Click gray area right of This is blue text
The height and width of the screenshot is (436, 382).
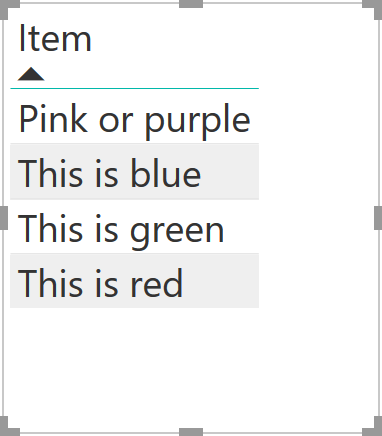[230, 172]
